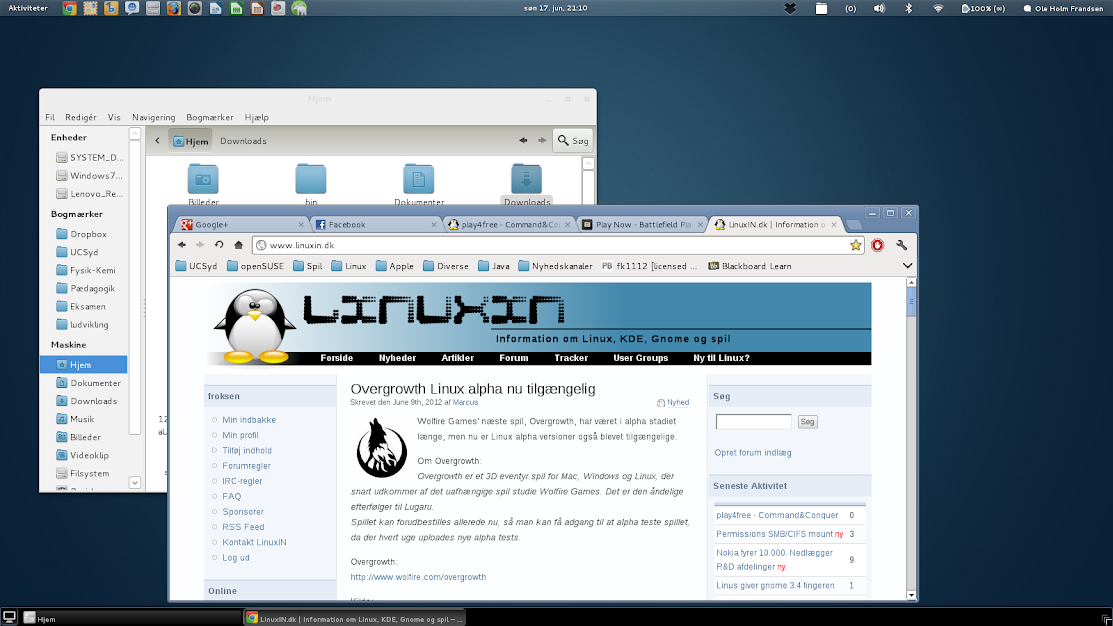Open Linus giver gnome 3.4 fingeren link
1113x626 pixels.
point(775,586)
